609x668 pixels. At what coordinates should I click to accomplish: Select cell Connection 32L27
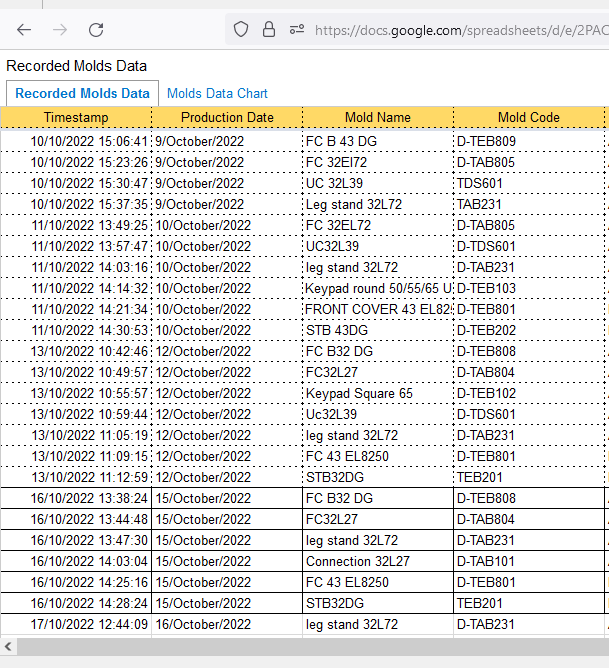[x=378, y=561]
